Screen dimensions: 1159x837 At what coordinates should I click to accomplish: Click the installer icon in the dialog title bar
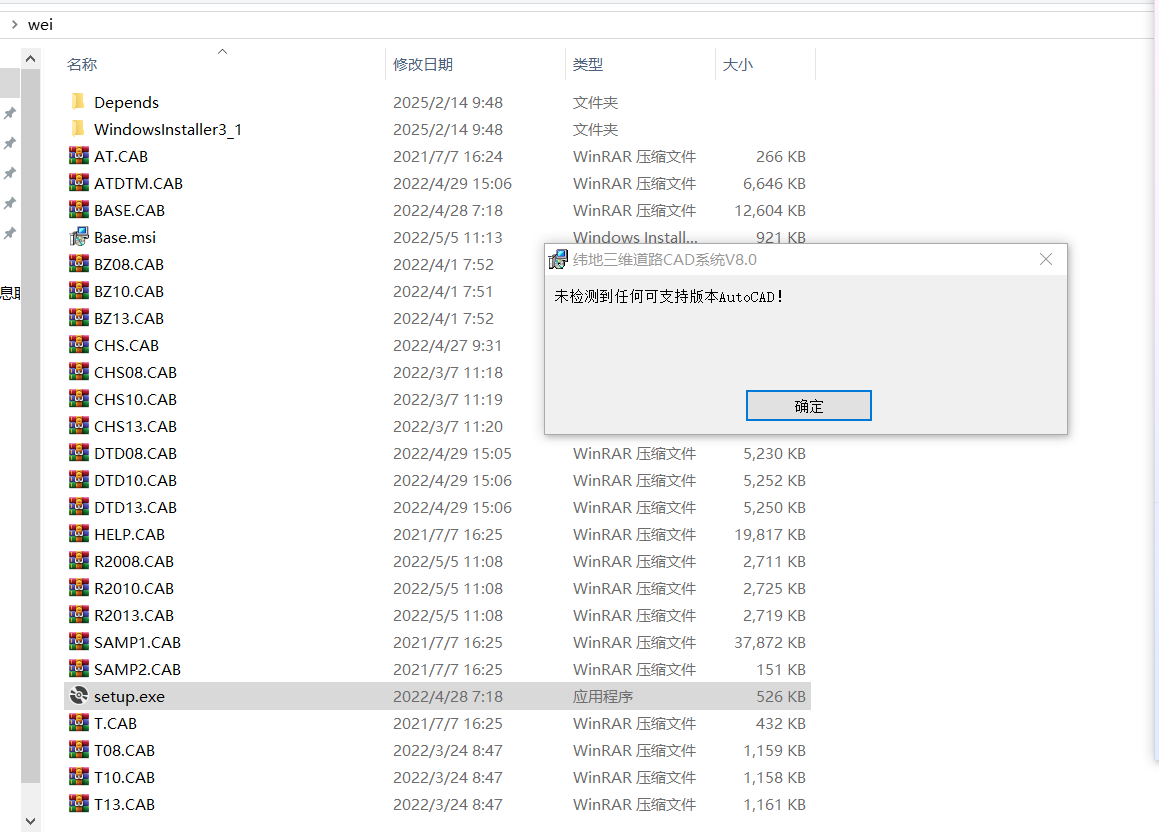tap(558, 258)
